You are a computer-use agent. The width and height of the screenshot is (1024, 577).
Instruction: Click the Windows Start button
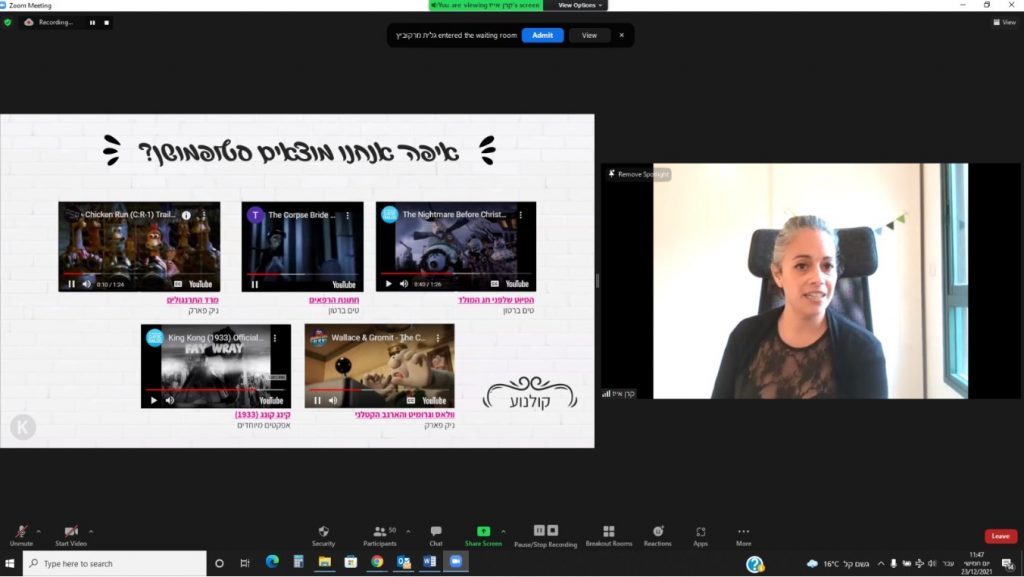[10, 563]
